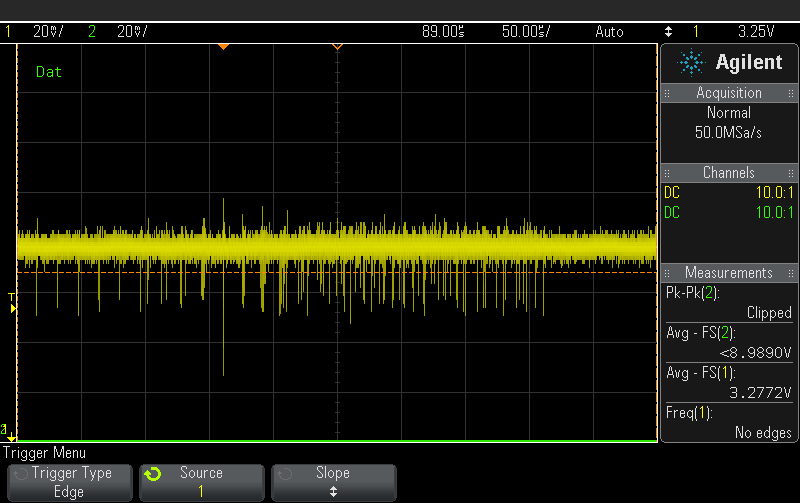Click the yellow DC coupling label
The image size is (800, 503).
click(672, 193)
